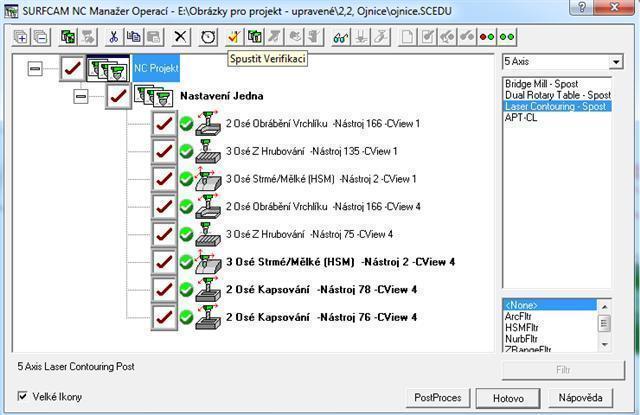Click the filter list scrollbar thumb

604,324
